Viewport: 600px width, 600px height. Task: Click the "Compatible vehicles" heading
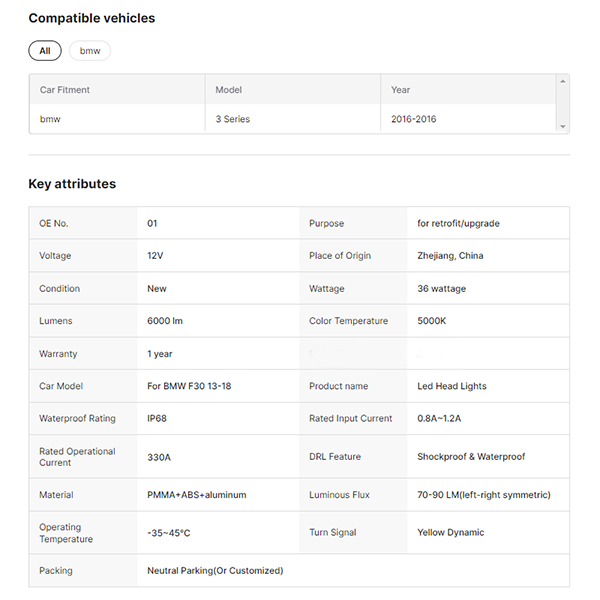click(91, 18)
